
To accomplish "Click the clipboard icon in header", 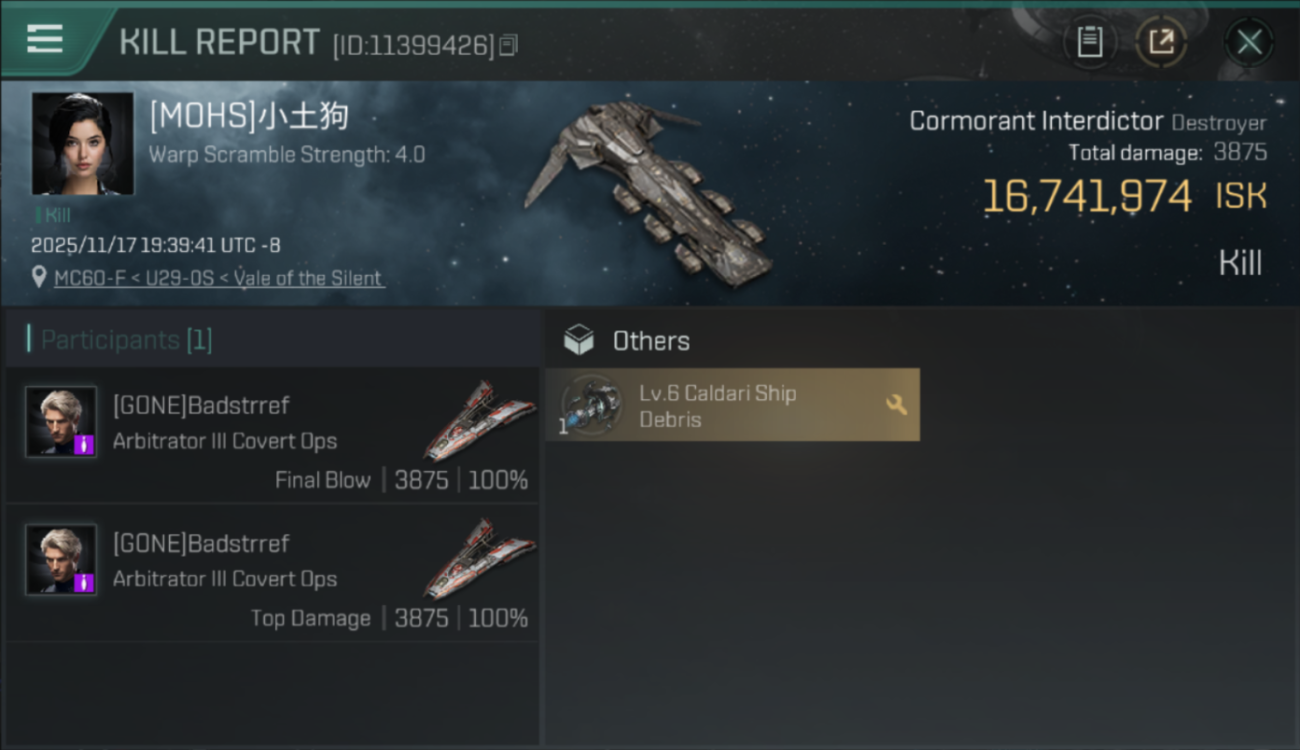I will pos(1089,42).
